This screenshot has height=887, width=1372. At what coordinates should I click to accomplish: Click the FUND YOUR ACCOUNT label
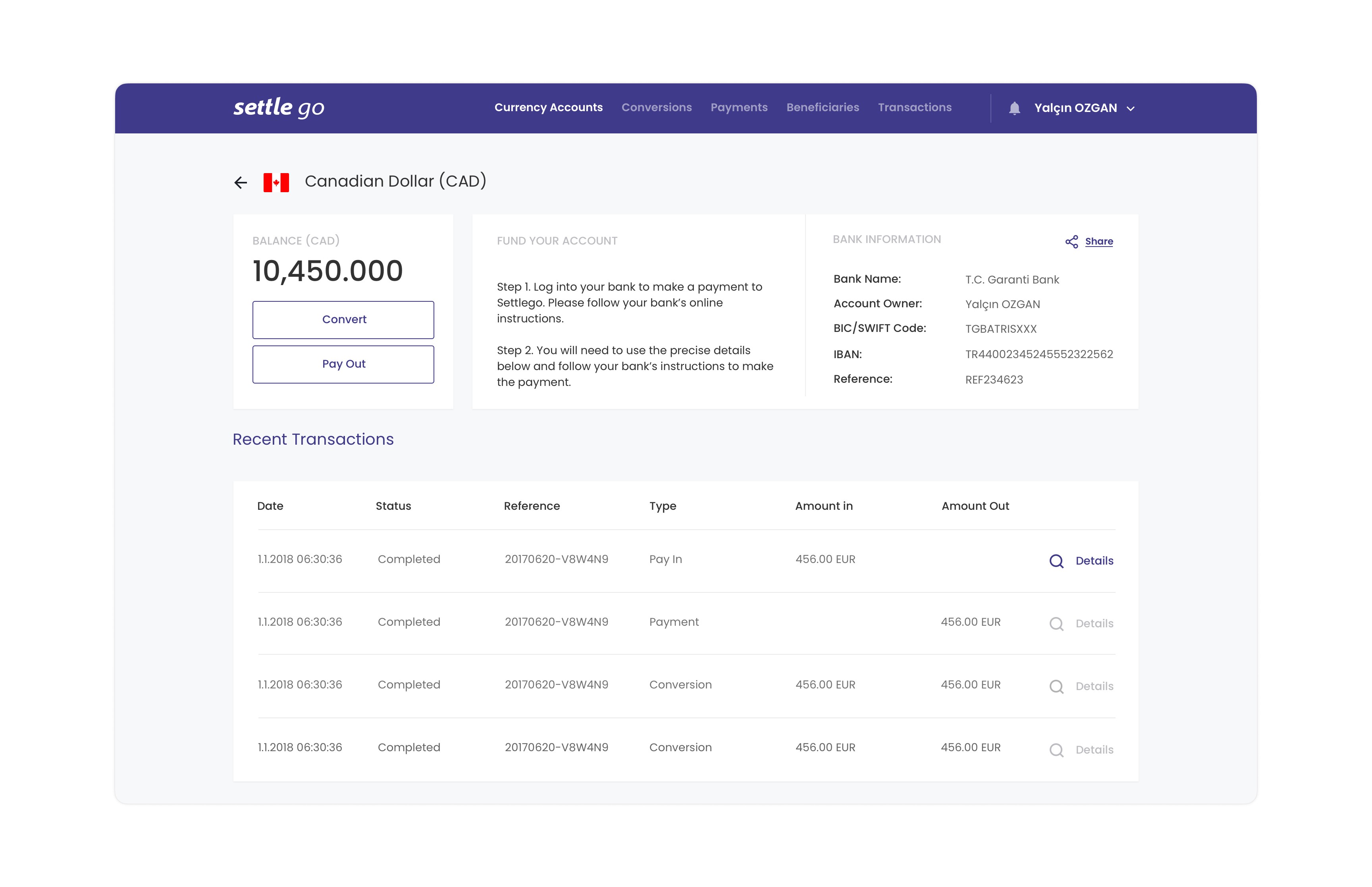pos(557,241)
